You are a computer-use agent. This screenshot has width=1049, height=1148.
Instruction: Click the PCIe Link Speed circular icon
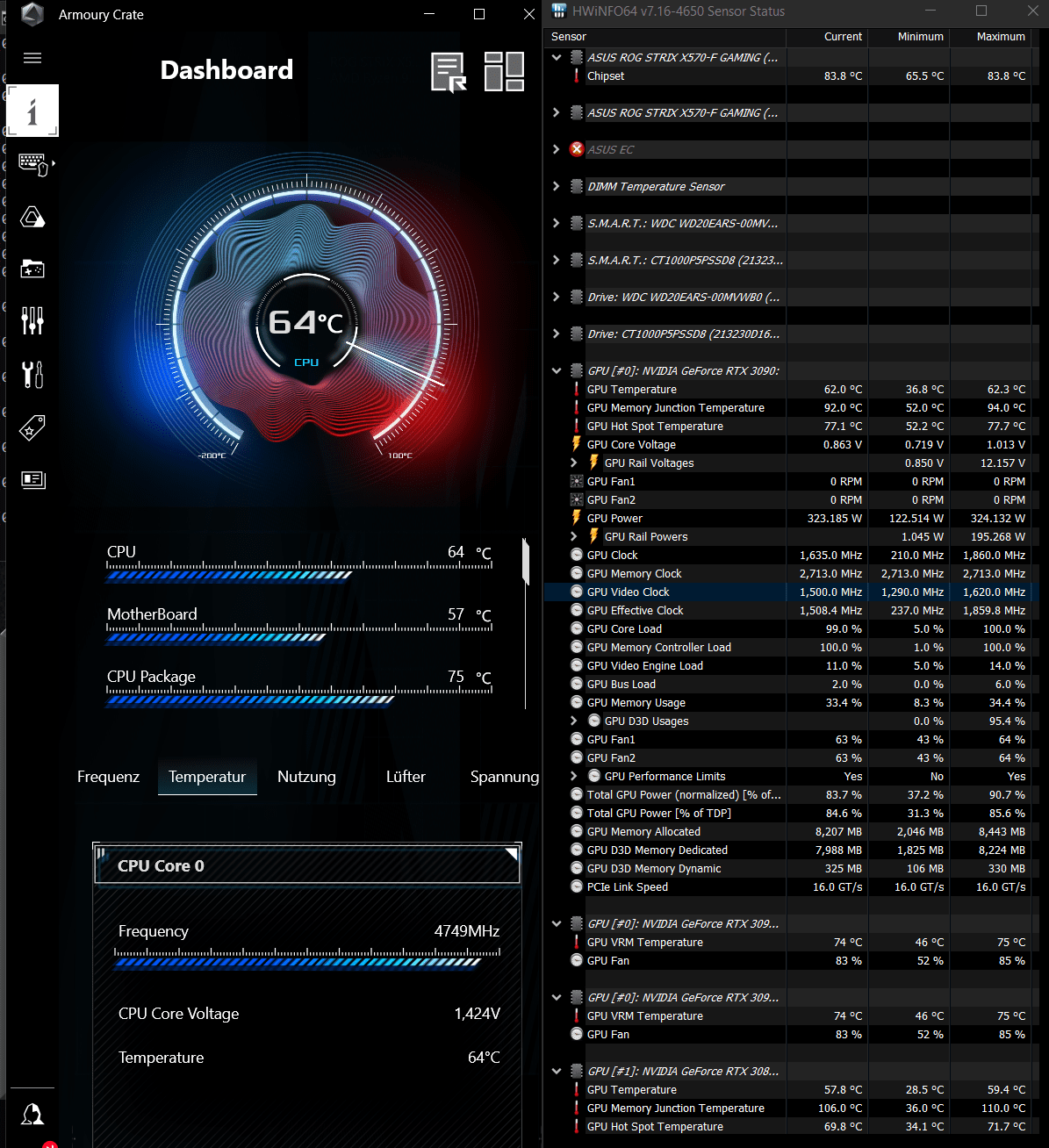[x=577, y=886]
